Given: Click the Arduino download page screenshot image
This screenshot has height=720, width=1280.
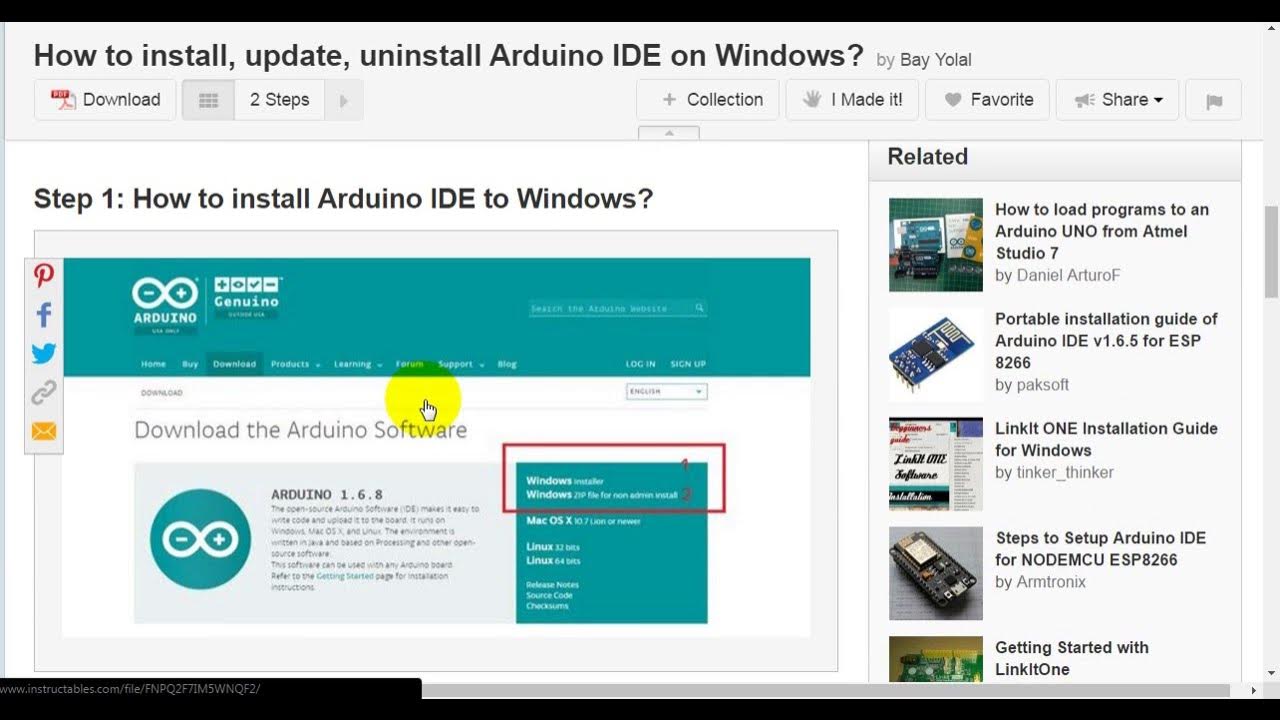Looking at the screenshot, I should [x=436, y=448].
